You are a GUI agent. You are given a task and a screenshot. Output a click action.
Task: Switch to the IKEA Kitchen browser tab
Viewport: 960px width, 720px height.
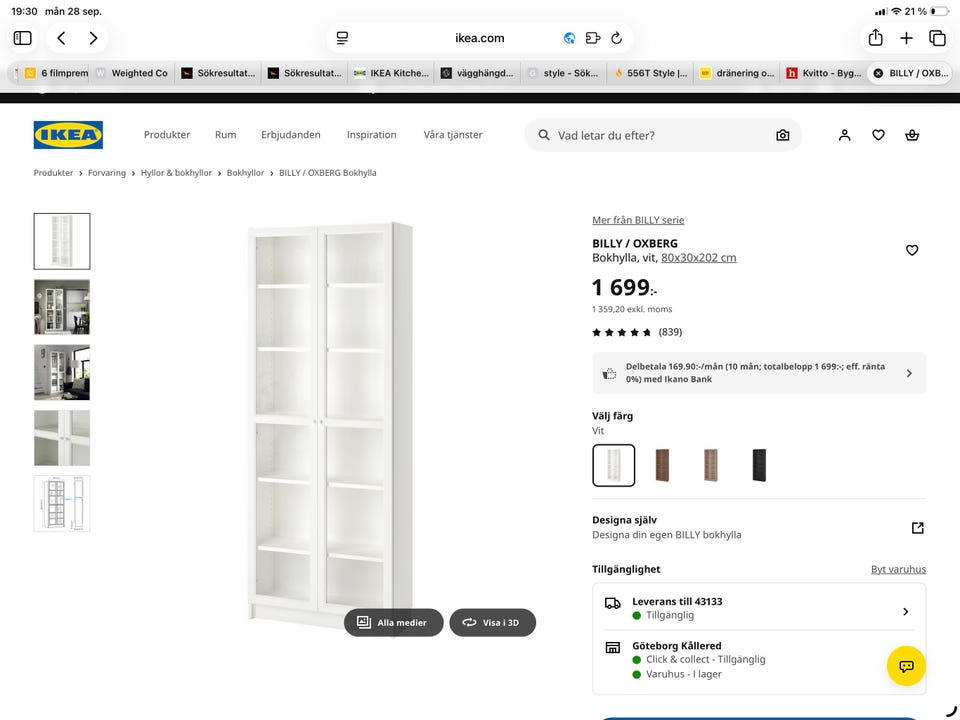391,73
